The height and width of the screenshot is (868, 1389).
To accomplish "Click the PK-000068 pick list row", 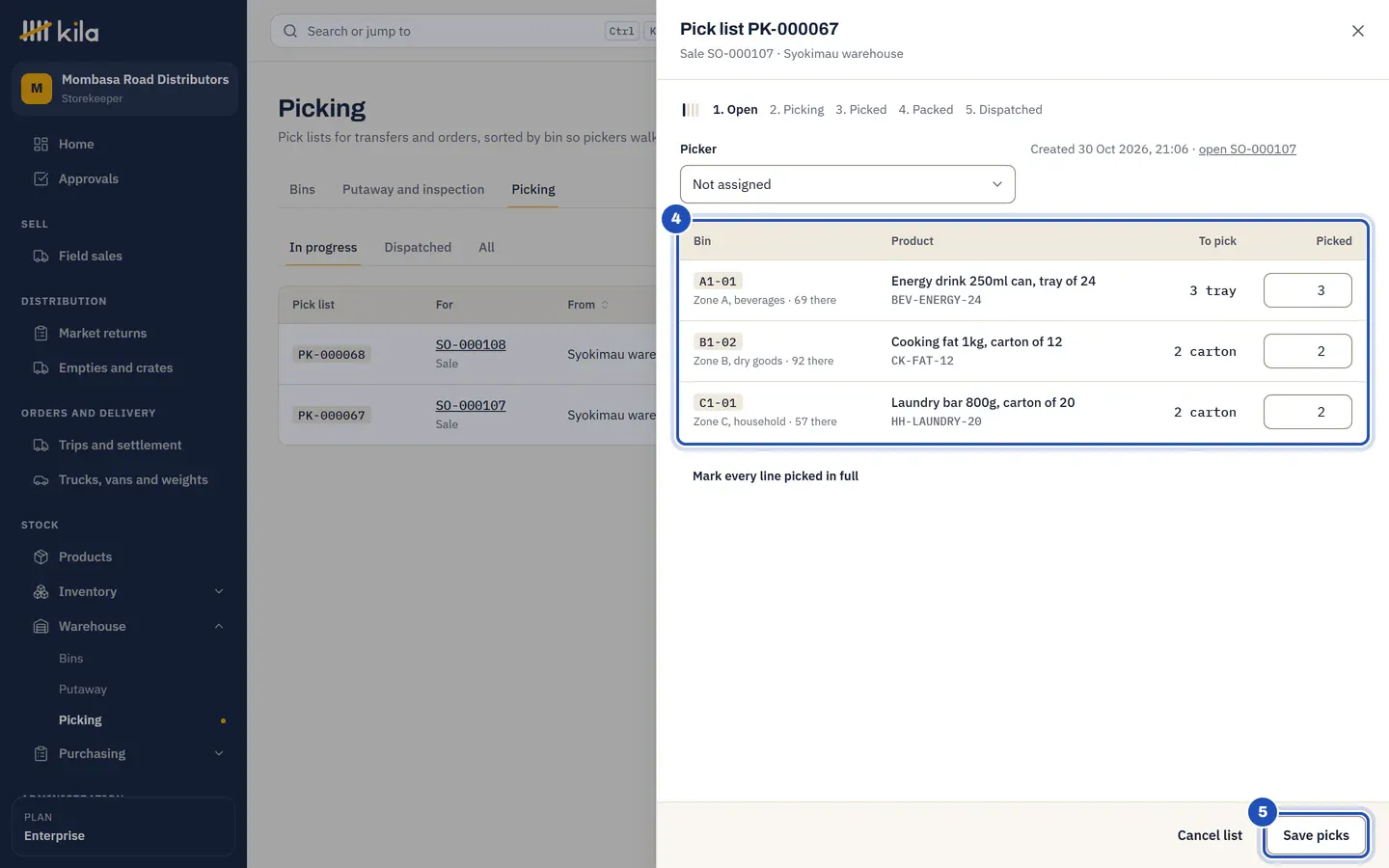I will click(468, 354).
